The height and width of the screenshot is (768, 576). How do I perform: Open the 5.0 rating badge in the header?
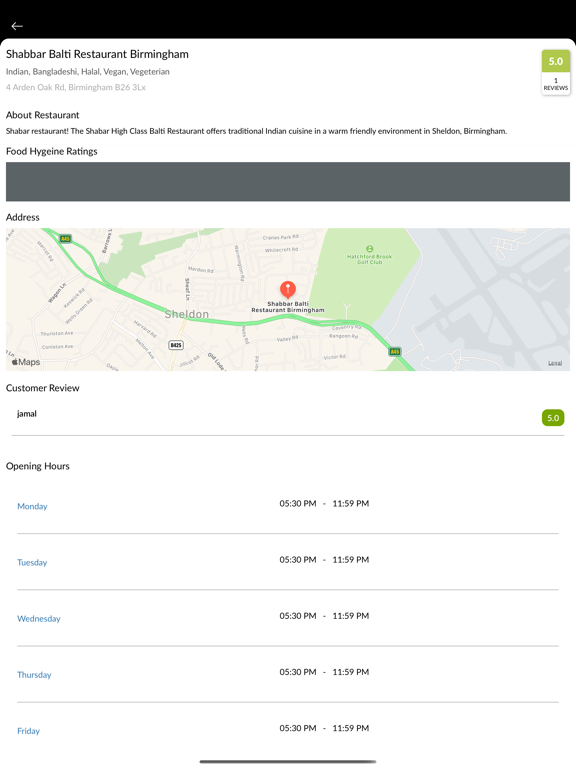(x=556, y=61)
